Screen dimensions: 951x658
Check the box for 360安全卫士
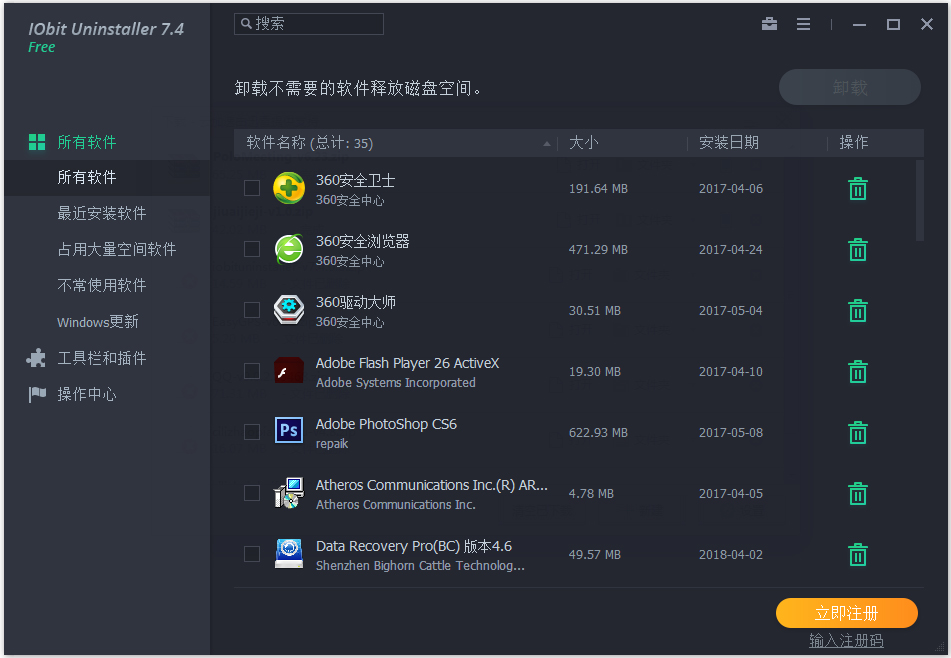point(252,188)
